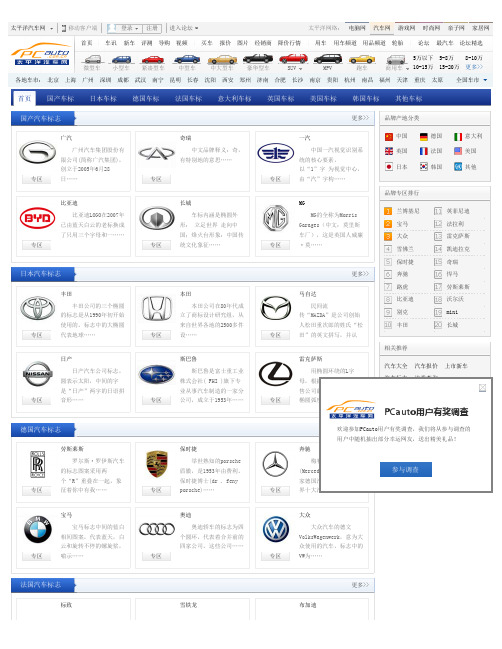This screenshot has width=502, height=649.
Task: Choose the red compact-car type icon
Action: [x=153, y=59]
